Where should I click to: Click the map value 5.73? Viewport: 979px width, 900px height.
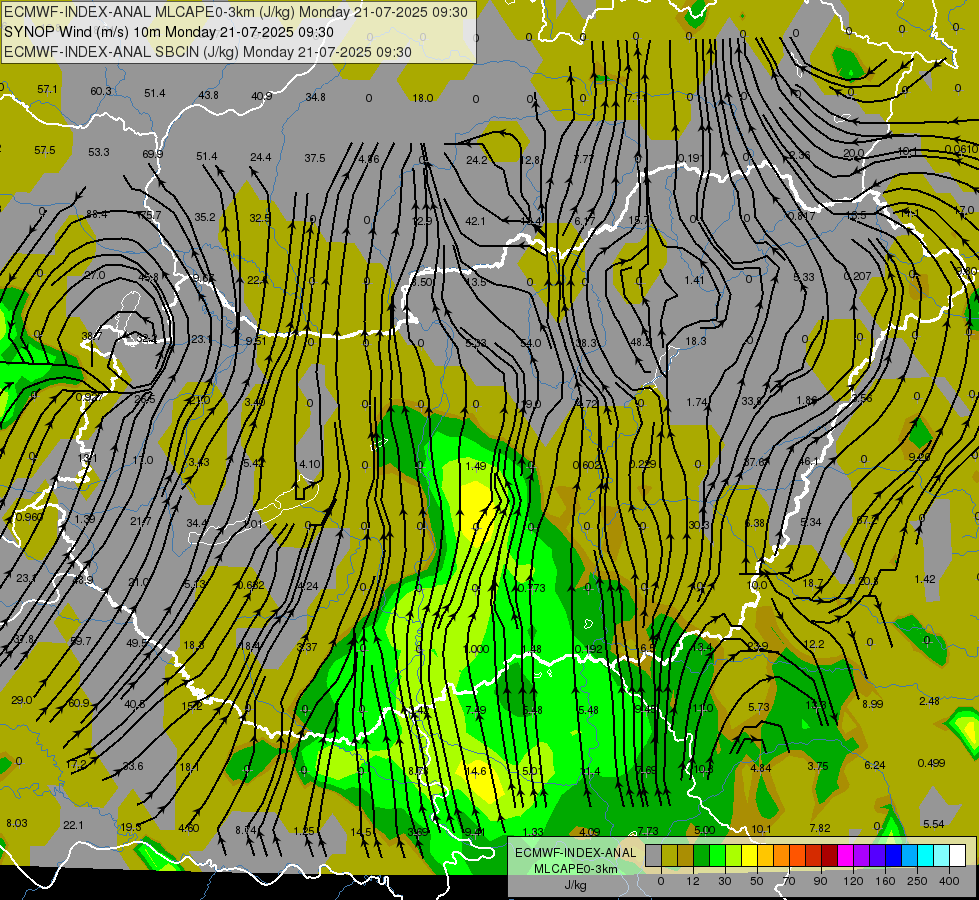click(759, 707)
